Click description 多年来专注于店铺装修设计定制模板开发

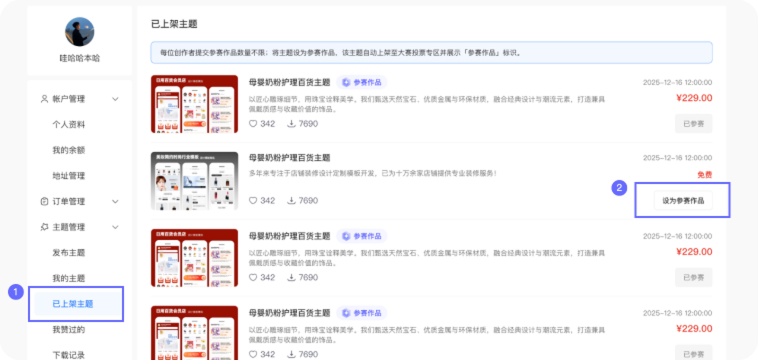click(373, 173)
